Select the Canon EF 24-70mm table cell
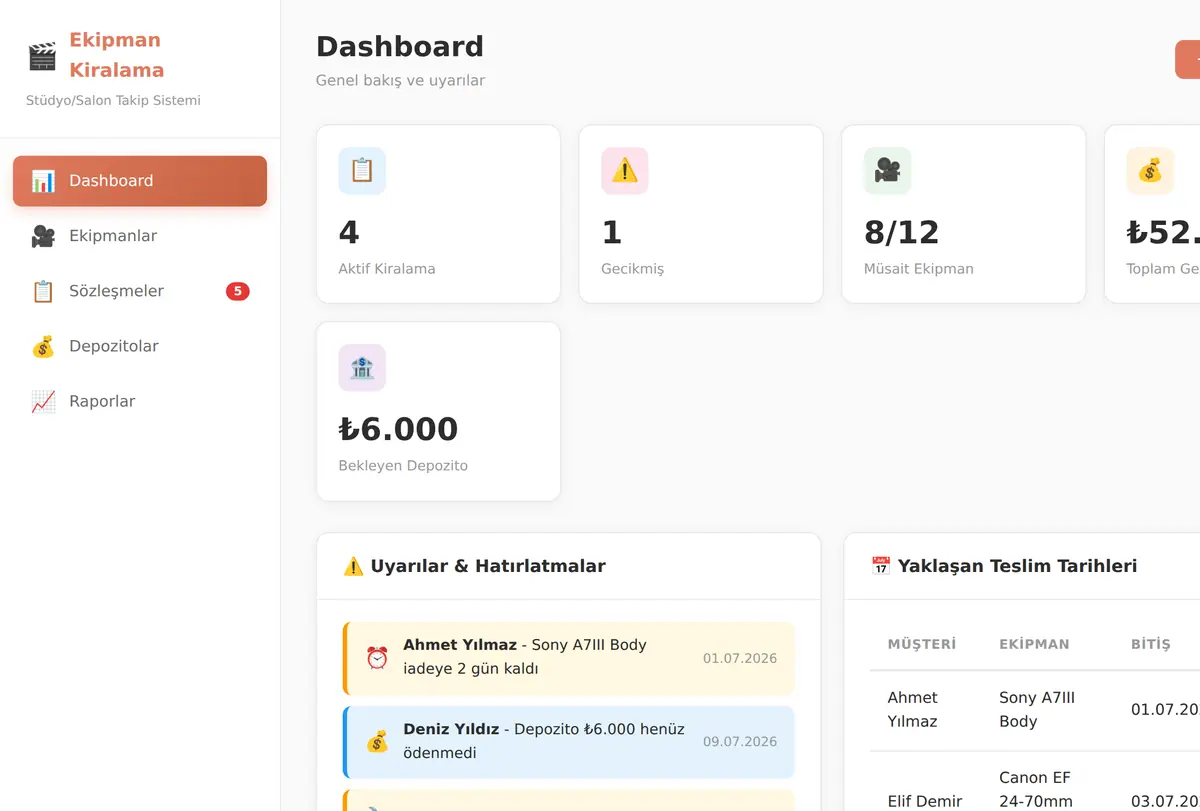Viewport: 1200px width, 811px height. 1035,790
